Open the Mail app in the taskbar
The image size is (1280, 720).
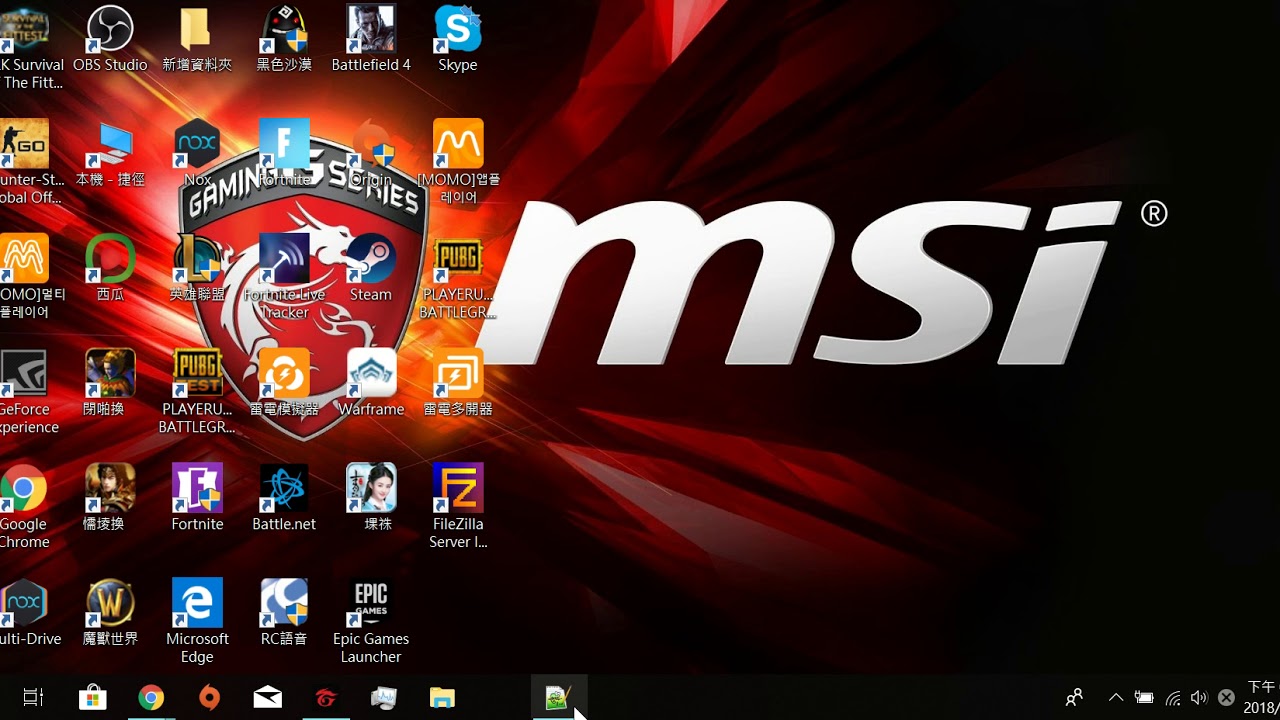[267, 698]
